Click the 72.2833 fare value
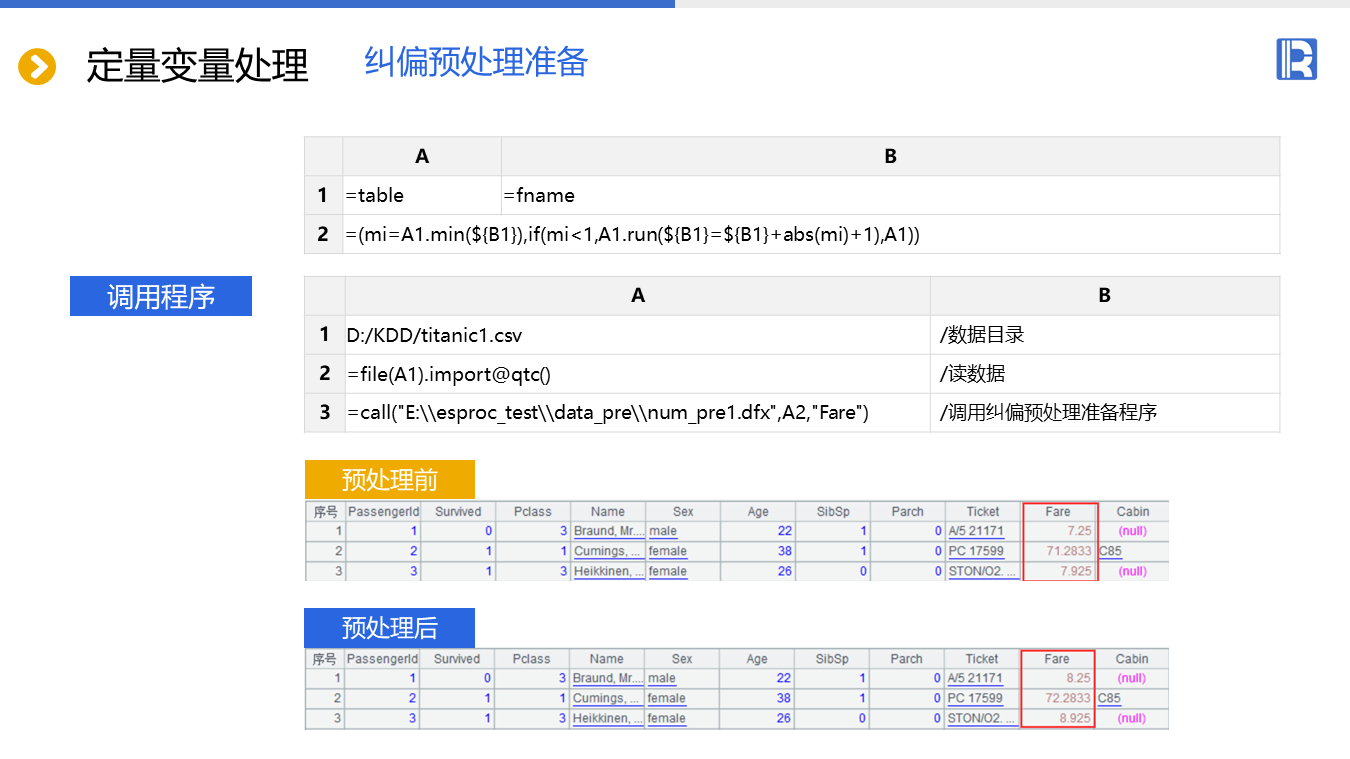 [1068, 698]
